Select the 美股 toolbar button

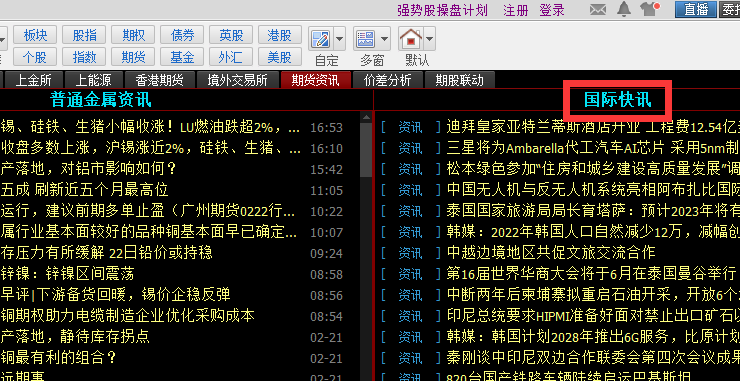(x=279, y=57)
